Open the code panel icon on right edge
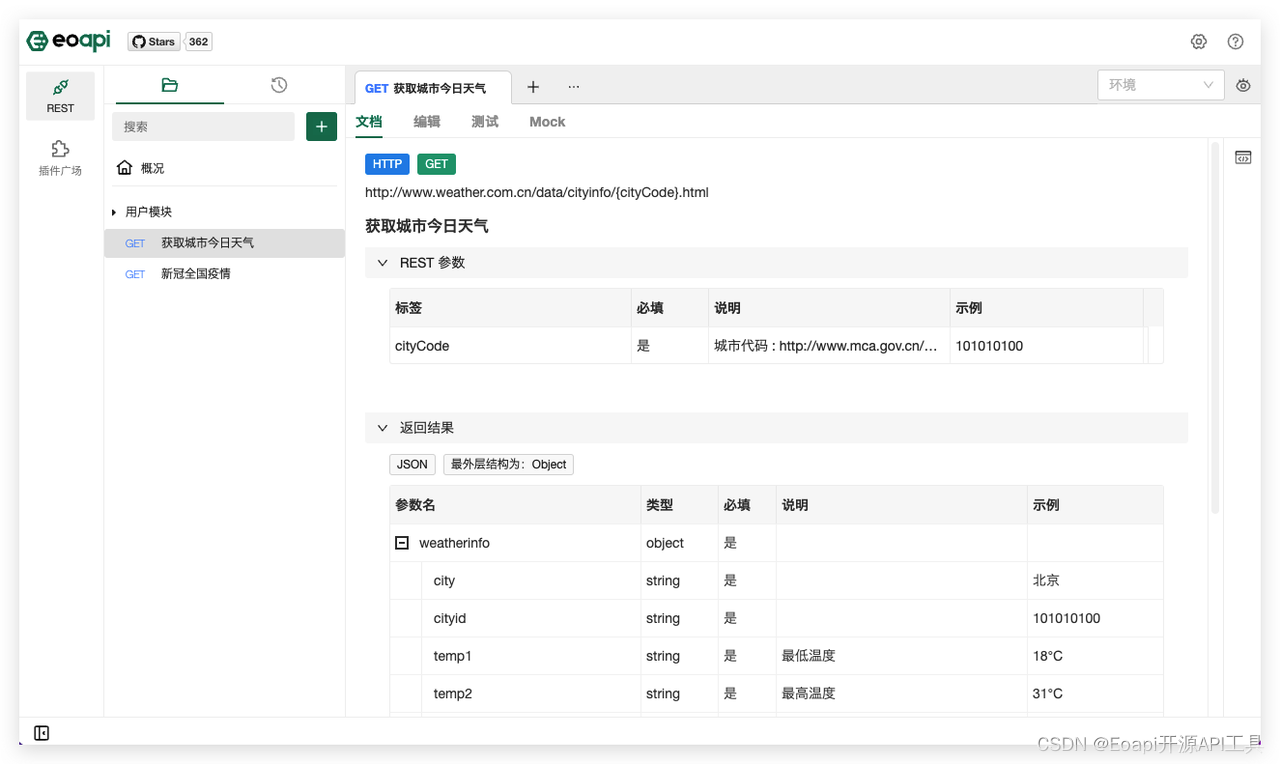The width and height of the screenshot is (1280, 764). click(1242, 157)
